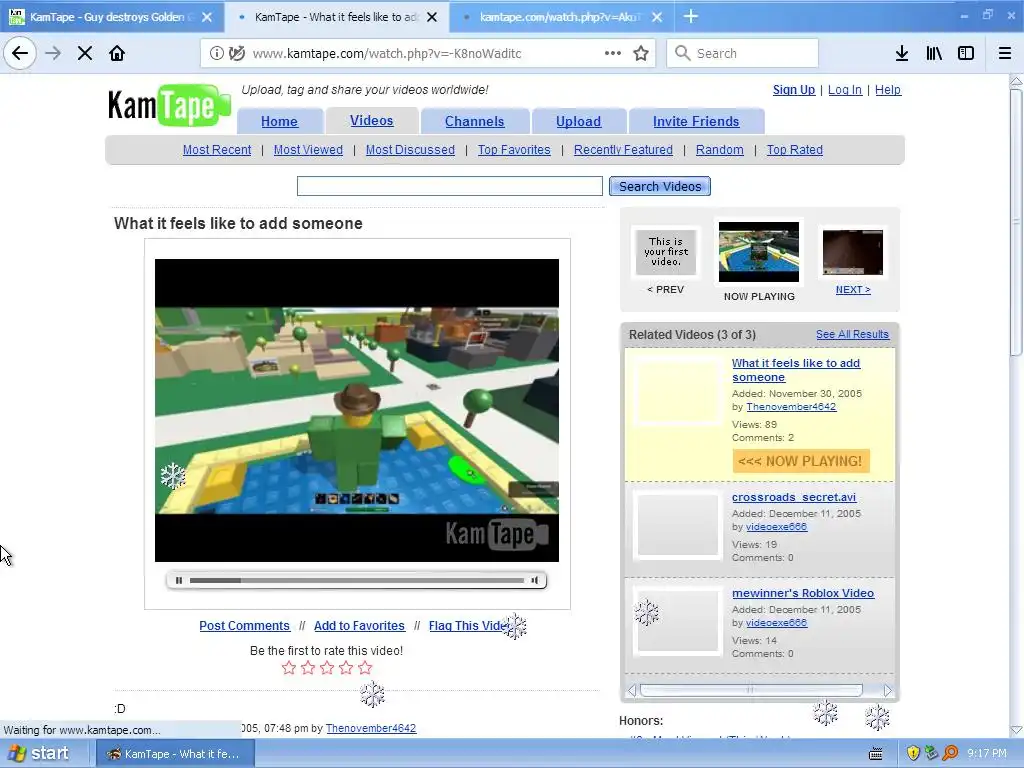The width and height of the screenshot is (1024, 768).
Task: Go back with the browser back arrow
Action: point(20,53)
